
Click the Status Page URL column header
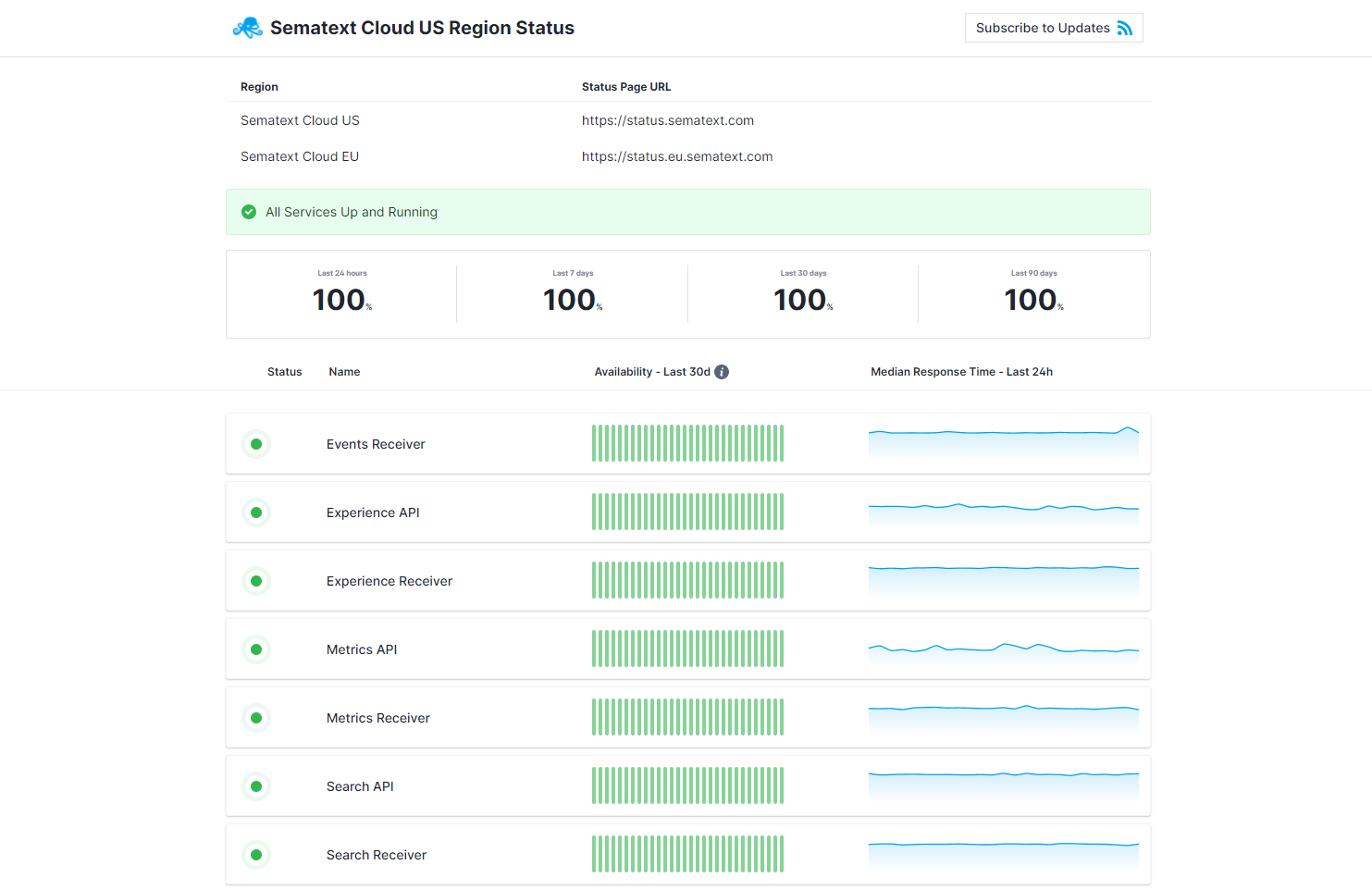(x=626, y=87)
